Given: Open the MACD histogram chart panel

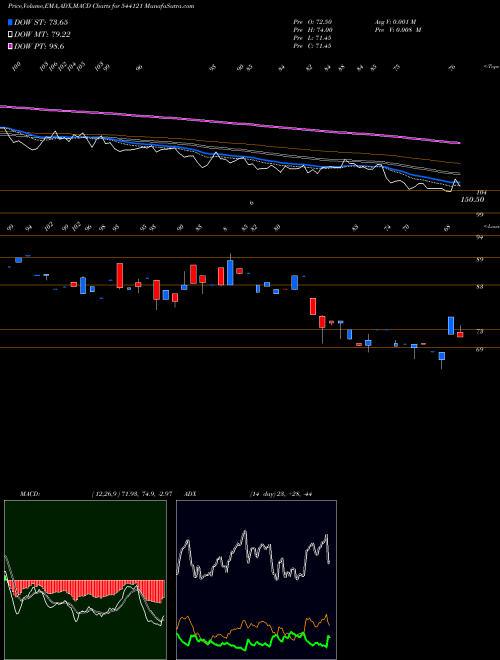Looking at the screenshot, I should click(x=85, y=580).
